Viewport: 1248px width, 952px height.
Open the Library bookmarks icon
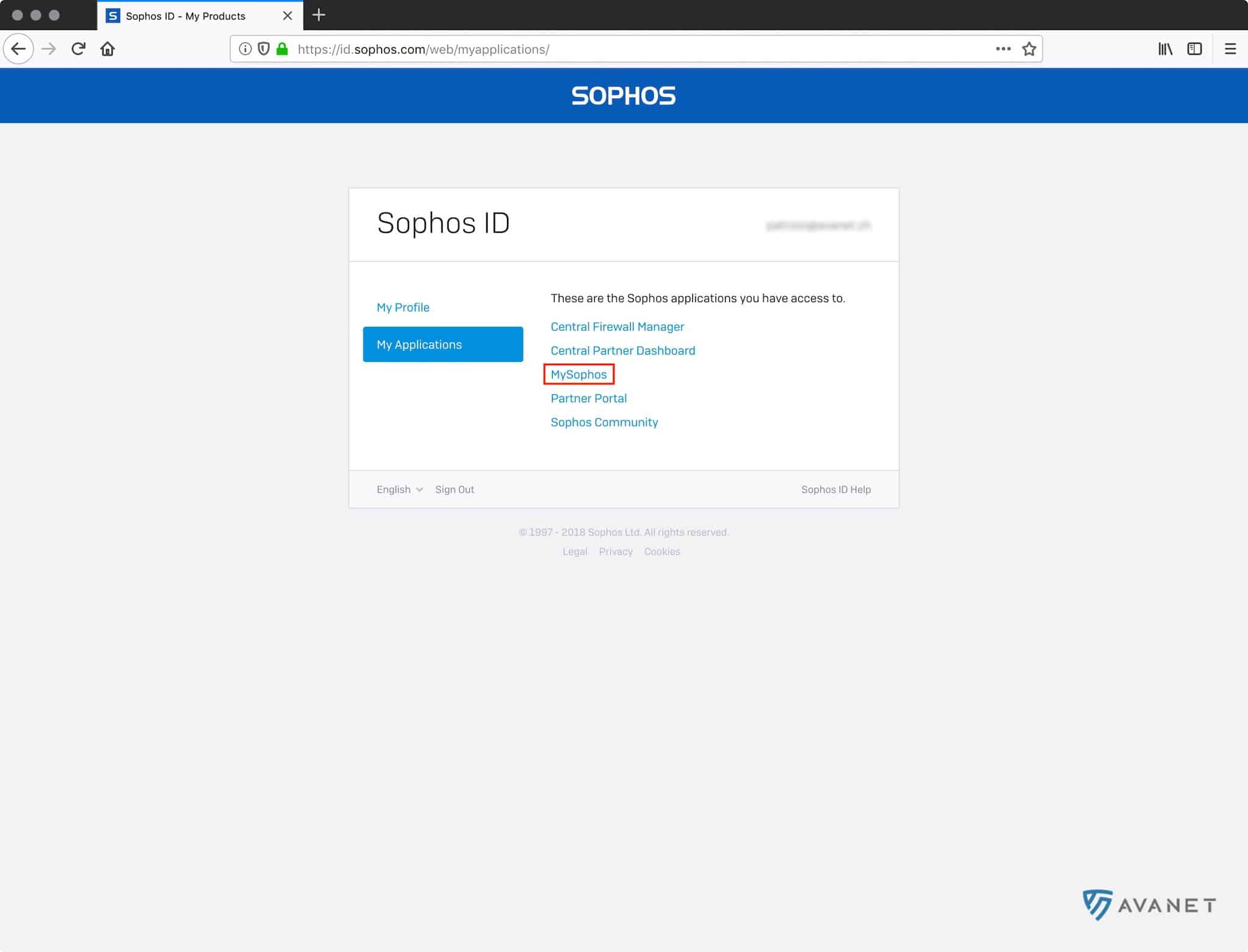tap(1165, 49)
